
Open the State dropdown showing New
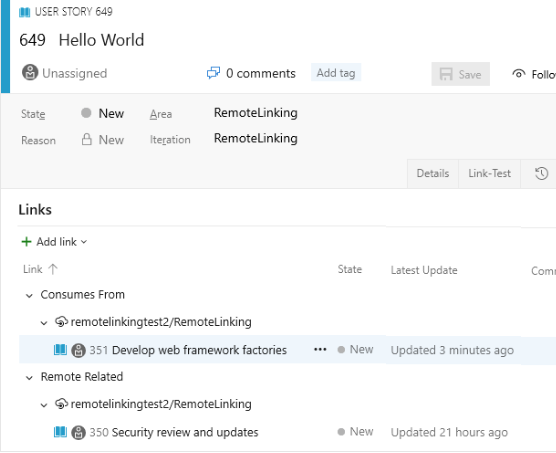pos(111,113)
